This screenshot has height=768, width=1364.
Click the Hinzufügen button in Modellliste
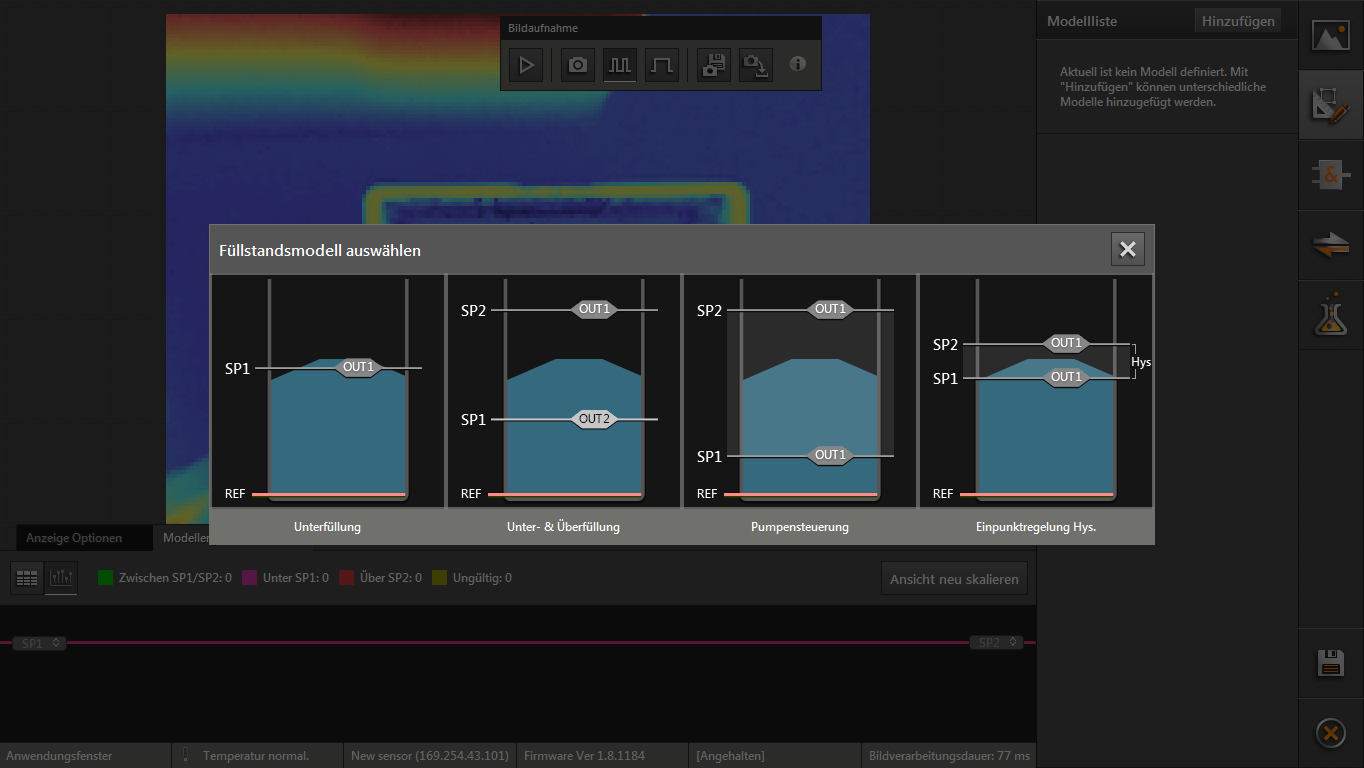tap(1238, 21)
